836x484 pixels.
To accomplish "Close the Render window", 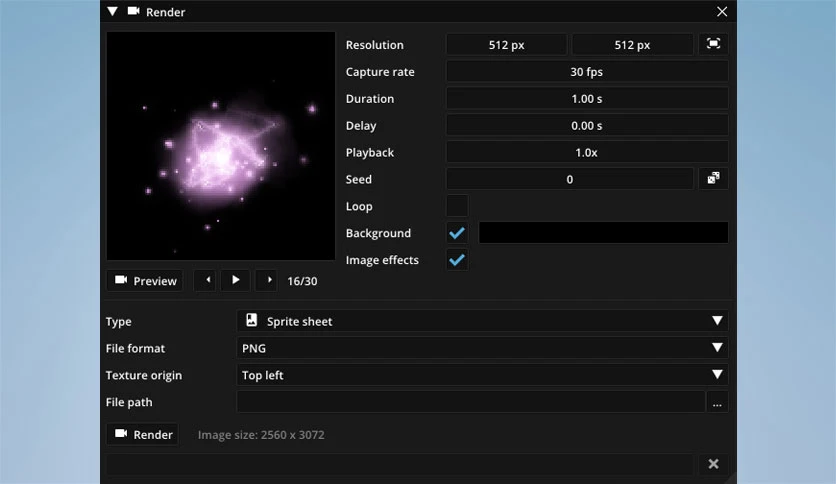I will (722, 12).
